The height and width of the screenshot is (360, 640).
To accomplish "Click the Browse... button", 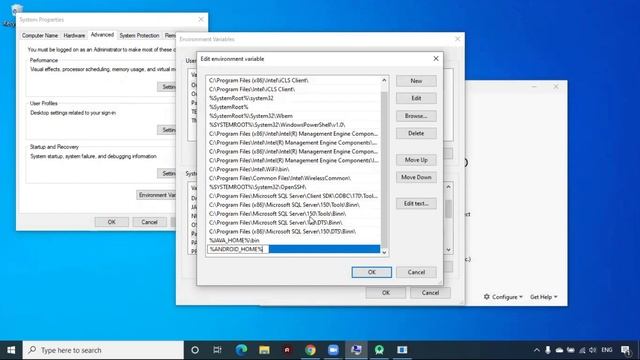I will [x=416, y=116].
